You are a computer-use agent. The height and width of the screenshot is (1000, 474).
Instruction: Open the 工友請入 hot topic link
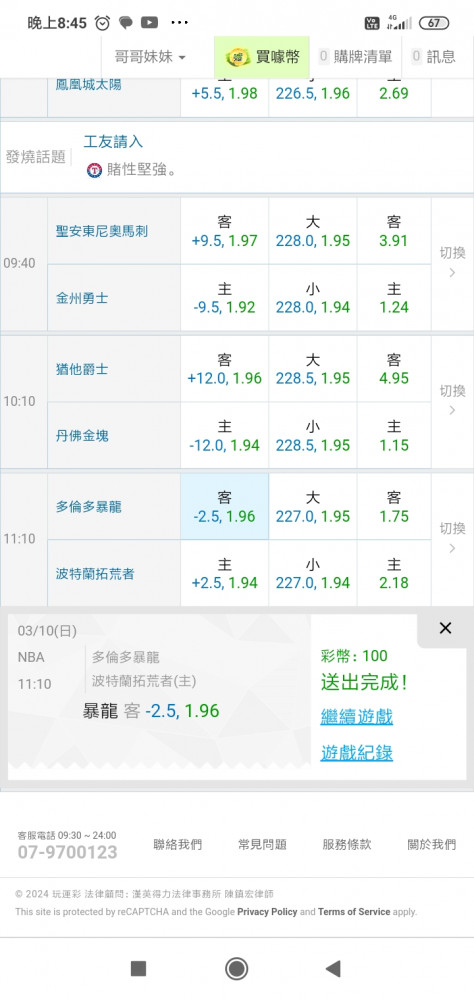tap(113, 142)
